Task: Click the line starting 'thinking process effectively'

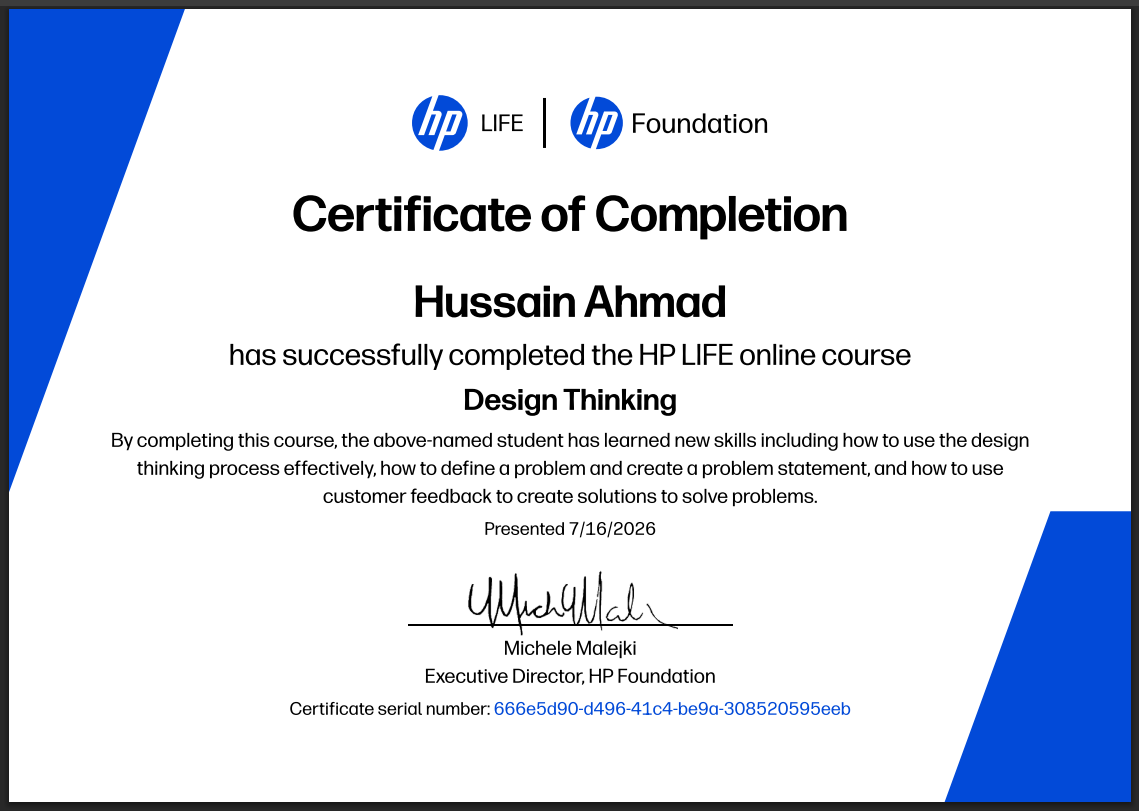Action: click(570, 468)
